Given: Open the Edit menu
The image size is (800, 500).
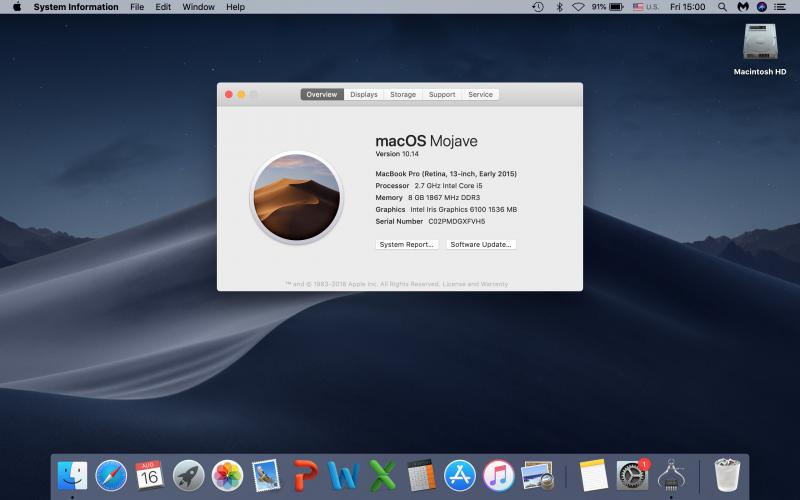Looking at the screenshot, I should coord(163,7).
